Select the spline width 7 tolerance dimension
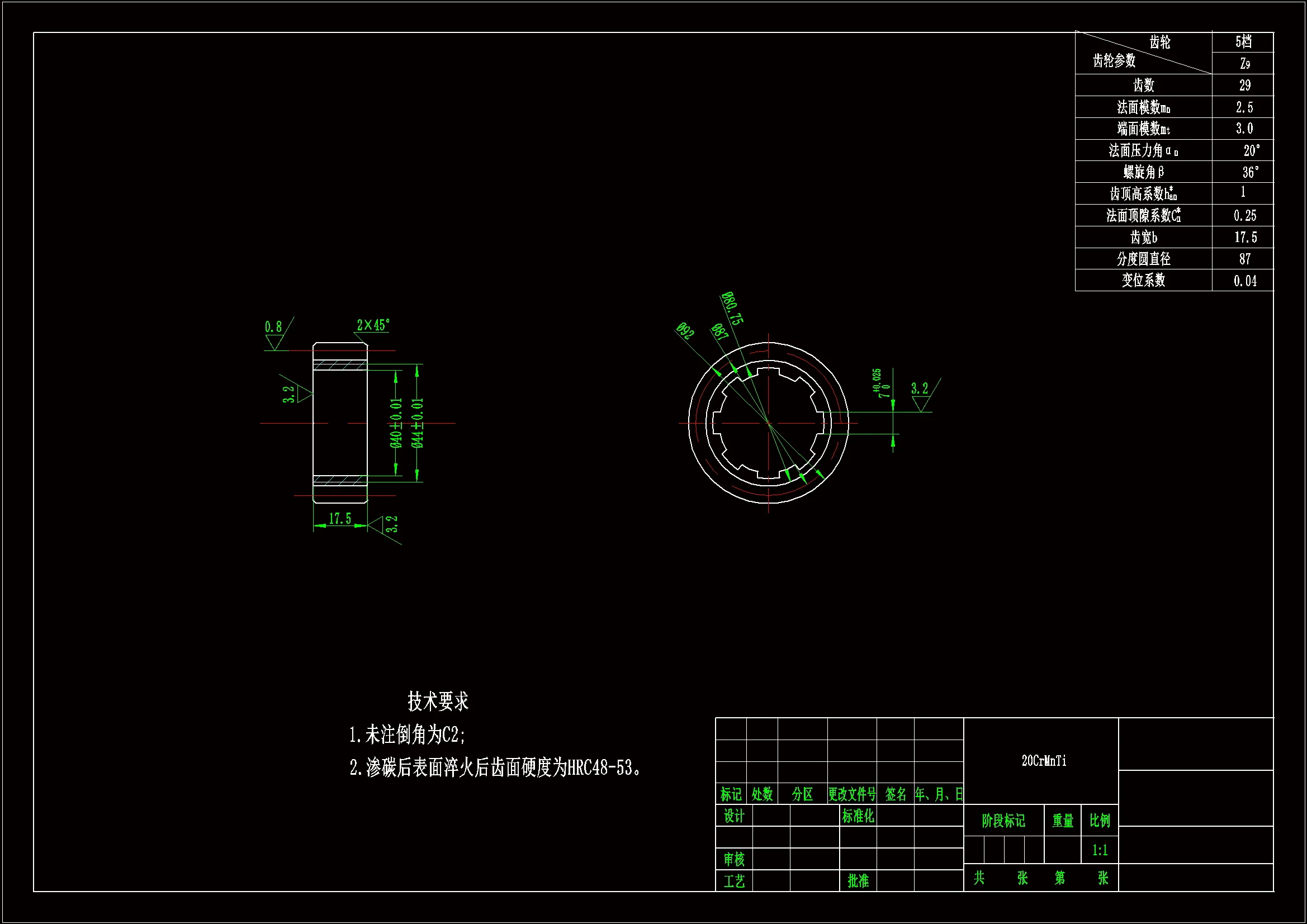Screen dimensions: 1307x924 pos(880,383)
